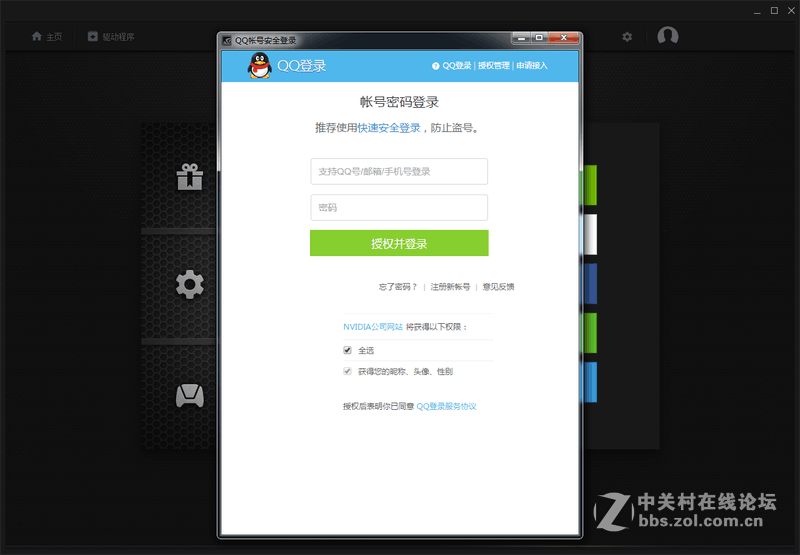Click QQ登录 header link
The width and height of the screenshot is (800, 555).
coord(457,66)
